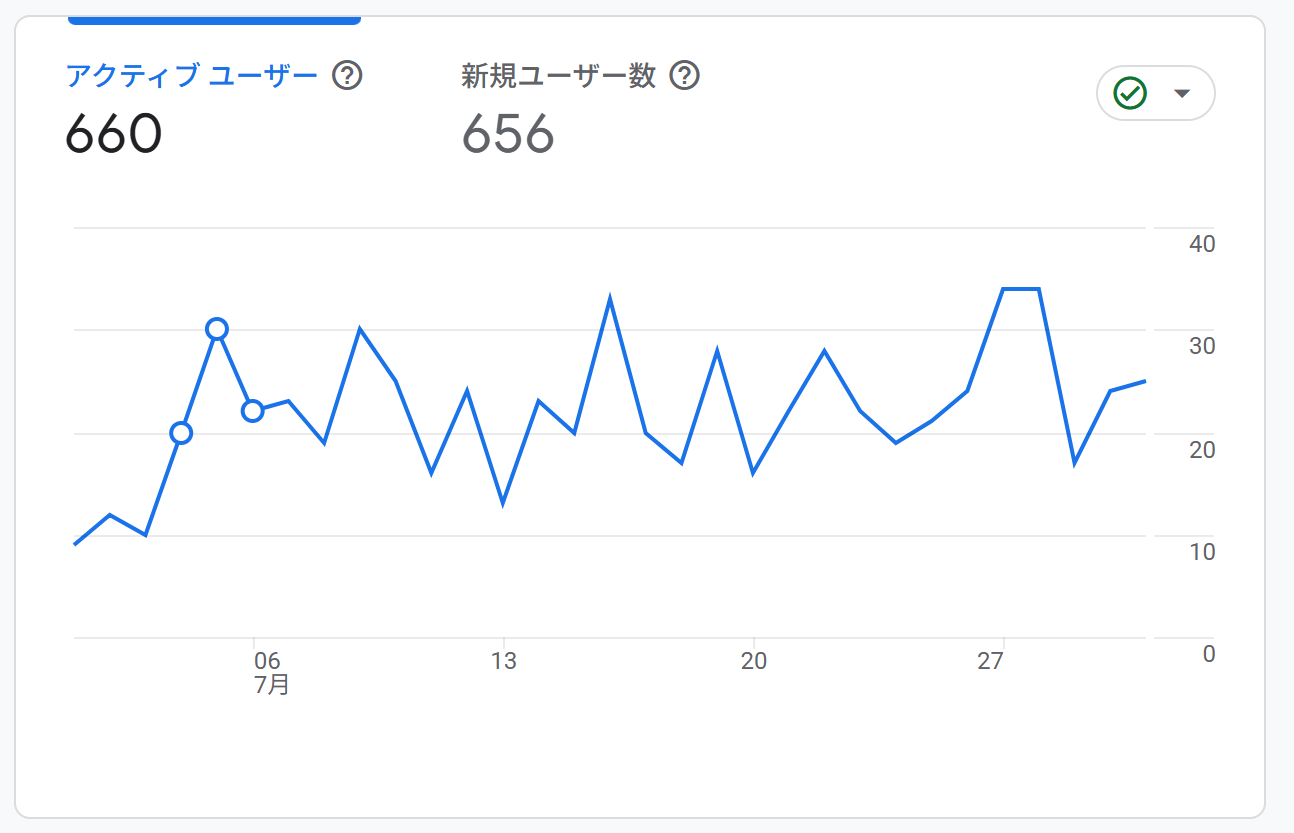Click the circled data point at 20 level
Image resolution: width=1294 pixels, height=833 pixels.
point(181,433)
